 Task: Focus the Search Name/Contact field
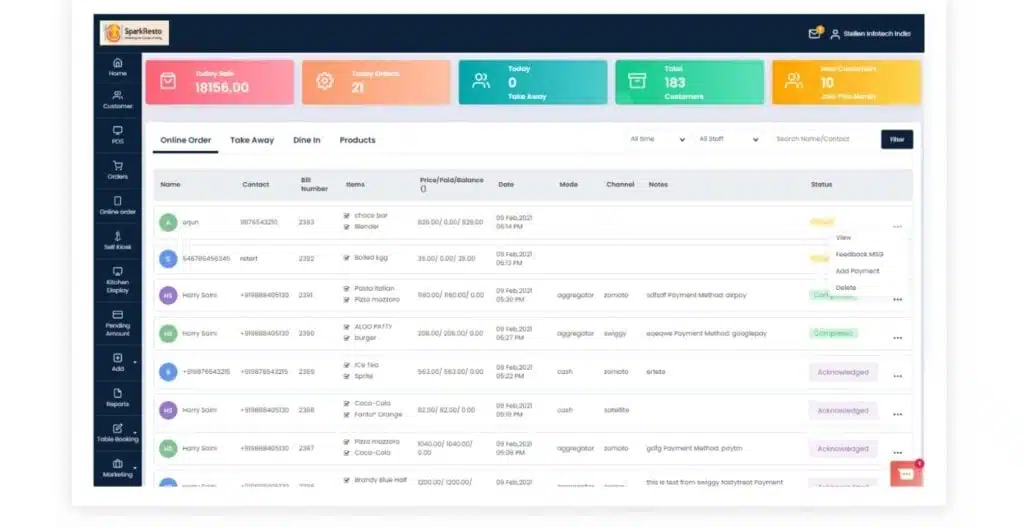tap(823, 139)
